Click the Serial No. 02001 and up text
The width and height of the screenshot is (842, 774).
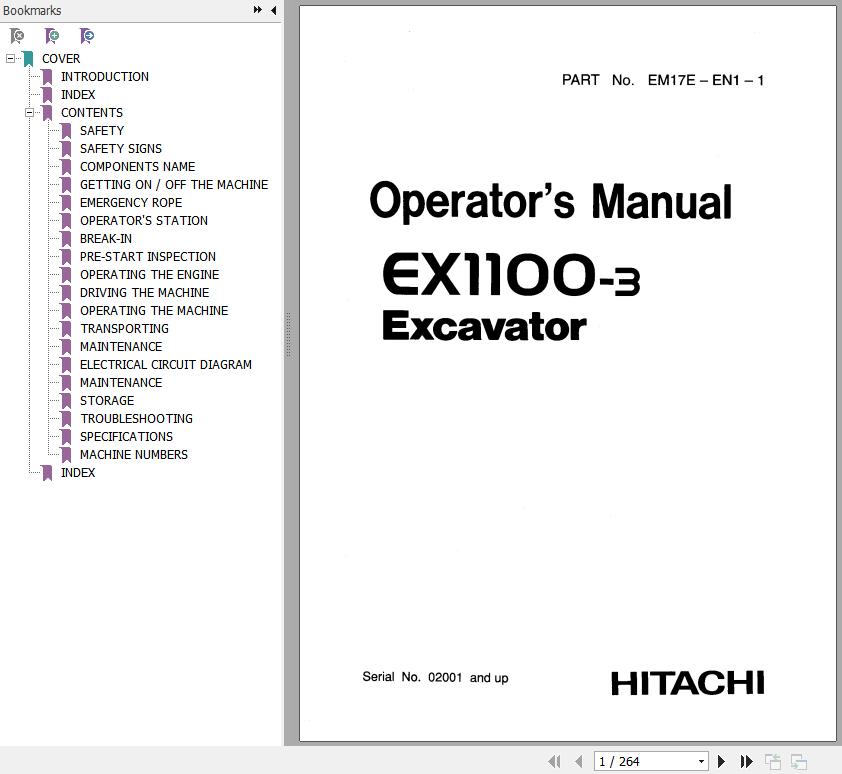coord(435,677)
